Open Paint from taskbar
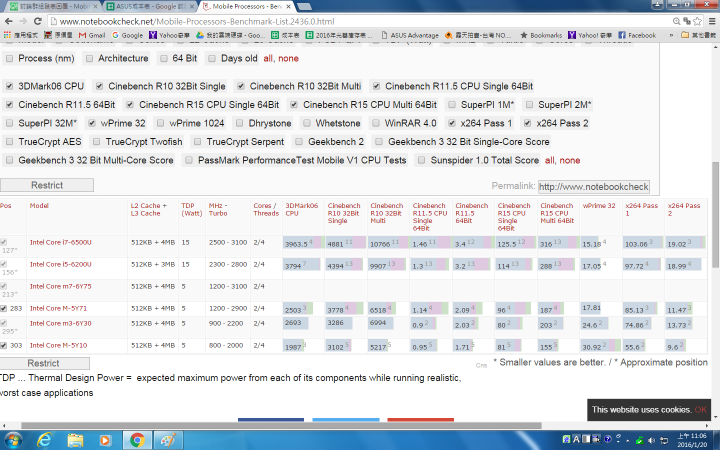 tap(168, 440)
